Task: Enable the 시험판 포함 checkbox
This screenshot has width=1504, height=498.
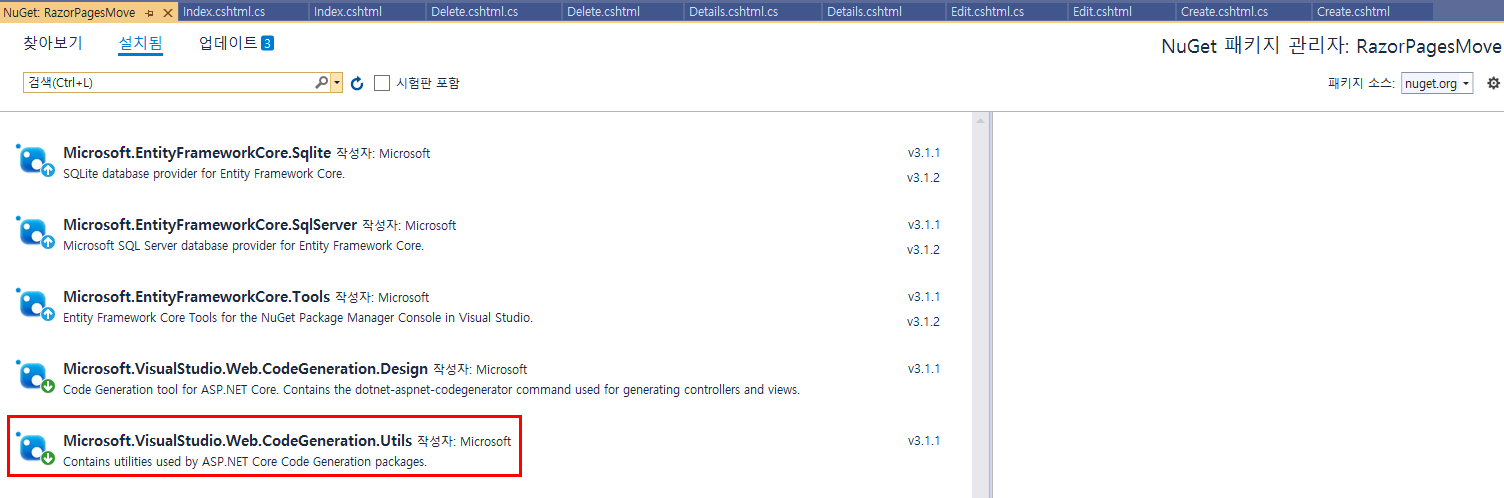Action: click(x=382, y=83)
